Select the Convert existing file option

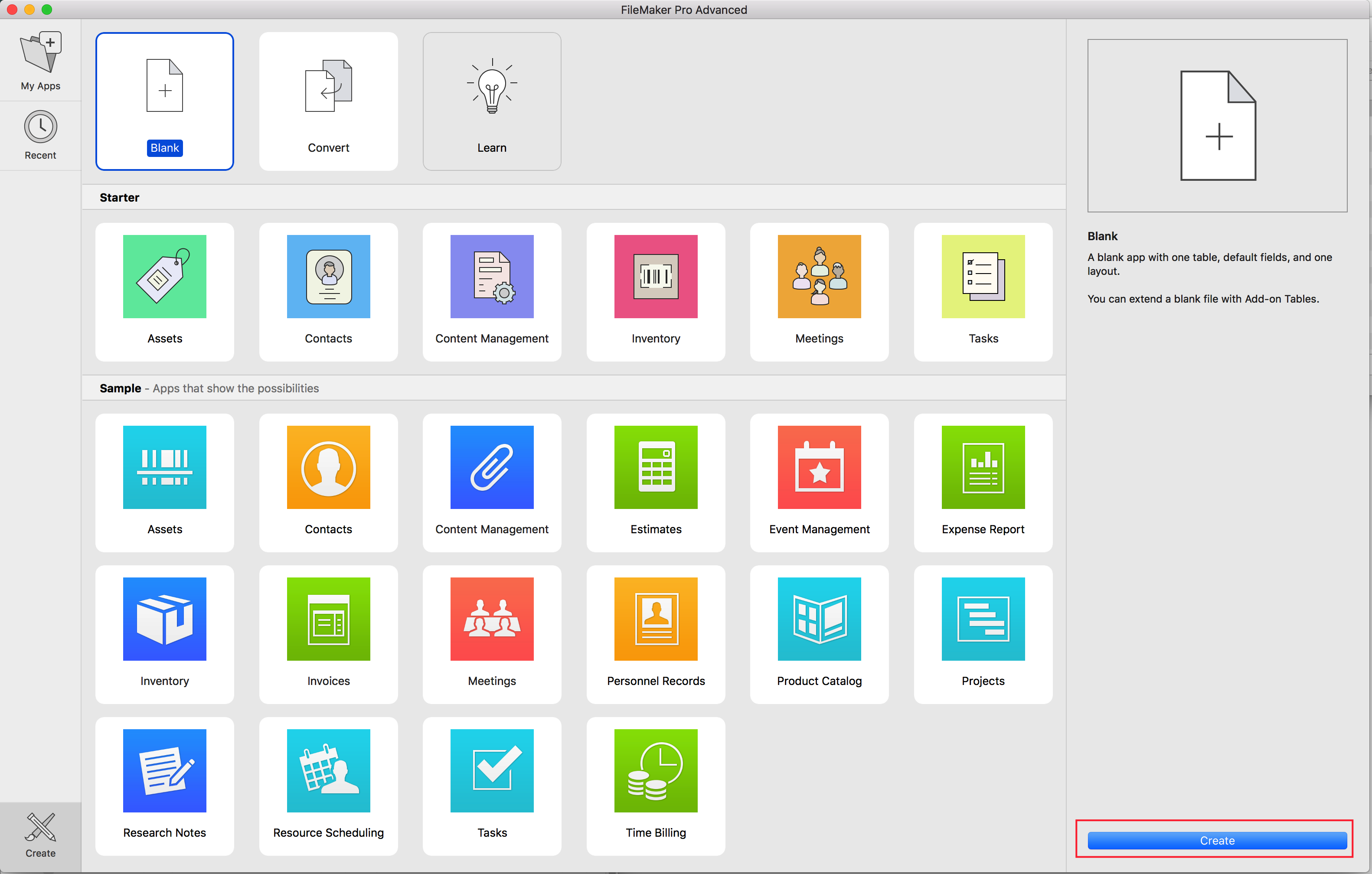(x=328, y=100)
